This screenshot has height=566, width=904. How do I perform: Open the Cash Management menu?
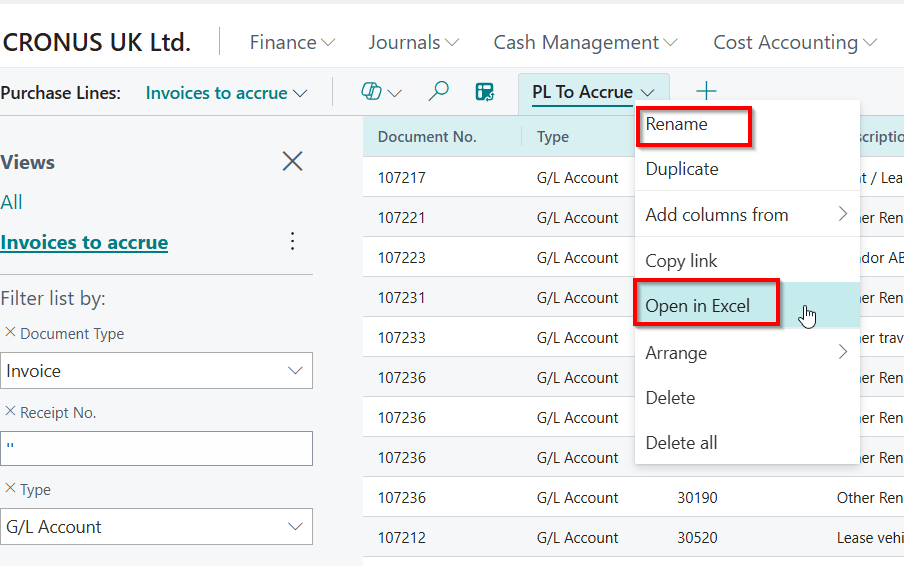click(x=585, y=43)
